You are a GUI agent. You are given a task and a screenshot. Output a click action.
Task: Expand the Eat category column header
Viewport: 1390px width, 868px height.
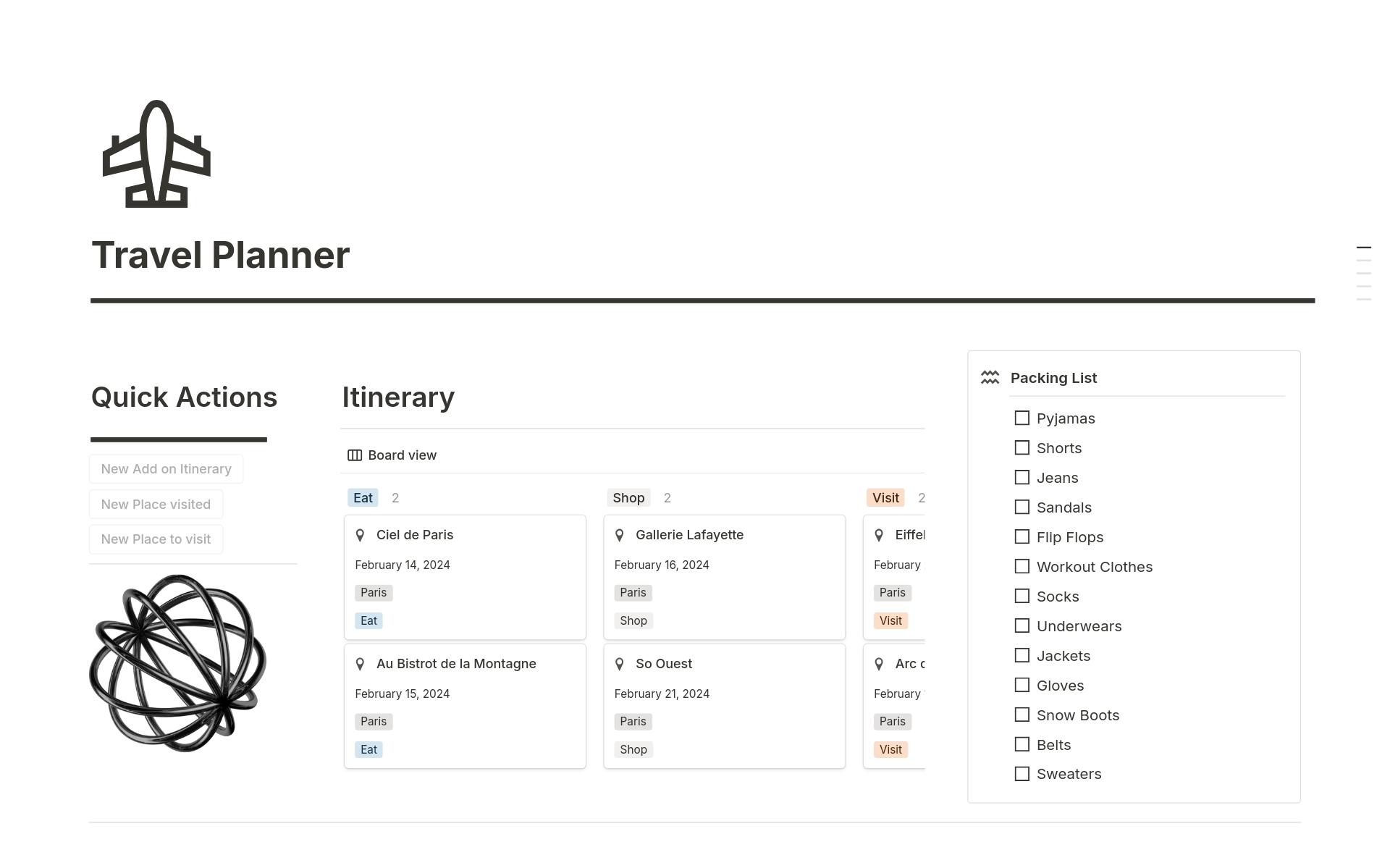[361, 497]
